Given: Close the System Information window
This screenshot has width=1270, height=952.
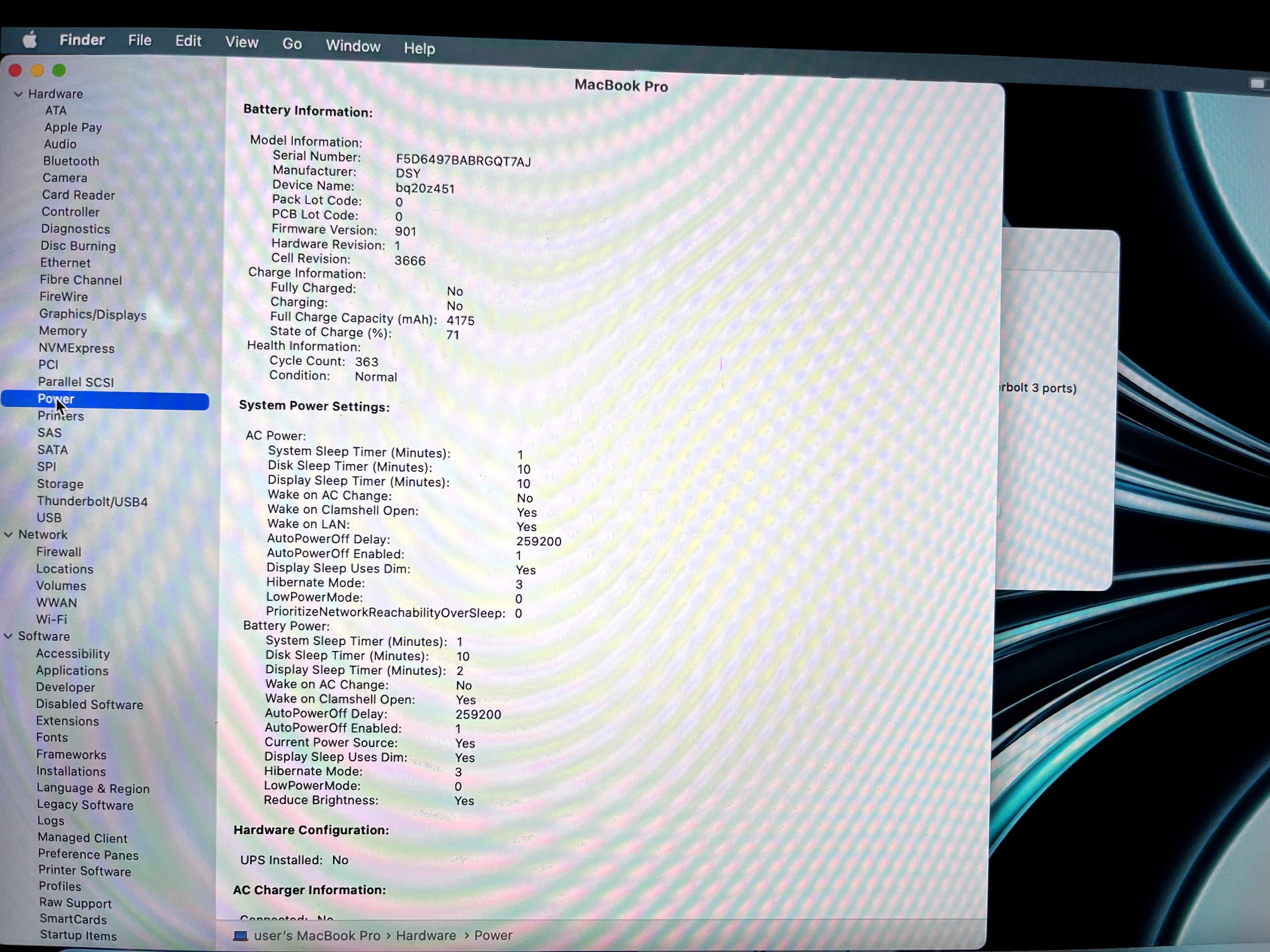Looking at the screenshot, I should click(x=15, y=71).
